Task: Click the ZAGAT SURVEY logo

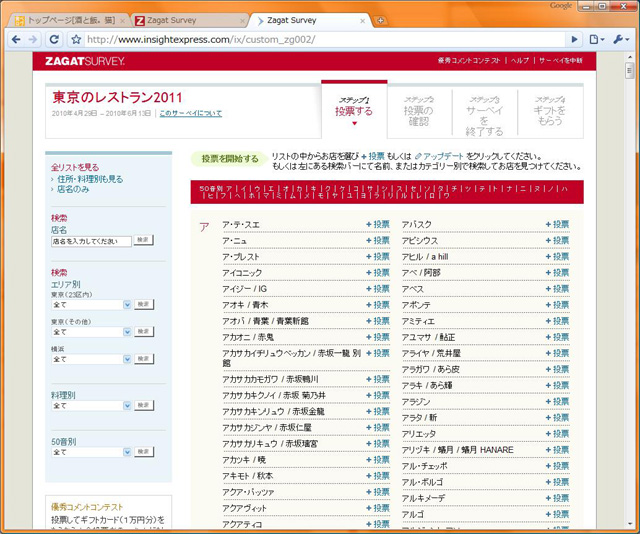Action: (85, 61)
